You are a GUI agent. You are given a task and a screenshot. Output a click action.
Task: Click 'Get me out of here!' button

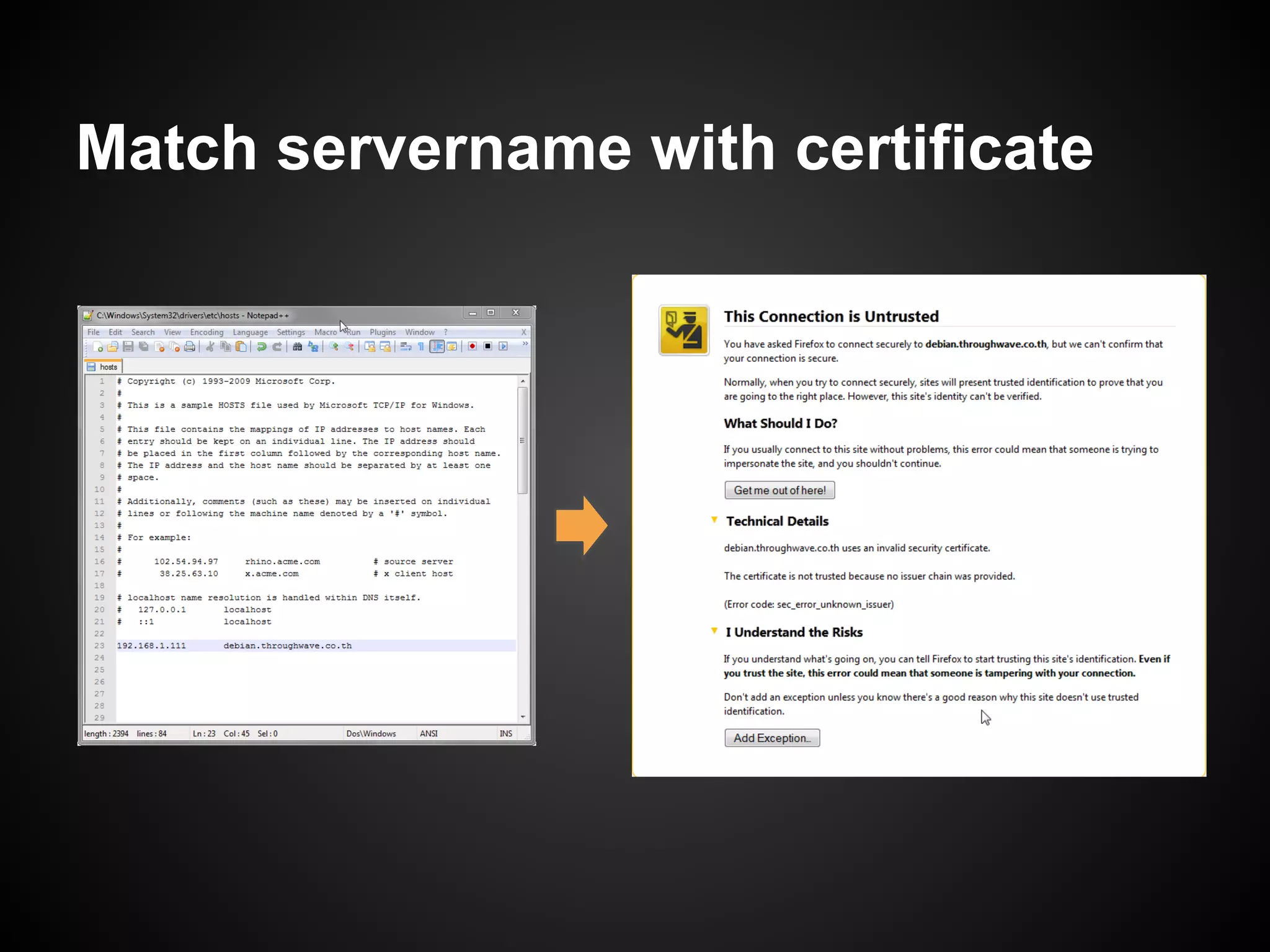779,490
